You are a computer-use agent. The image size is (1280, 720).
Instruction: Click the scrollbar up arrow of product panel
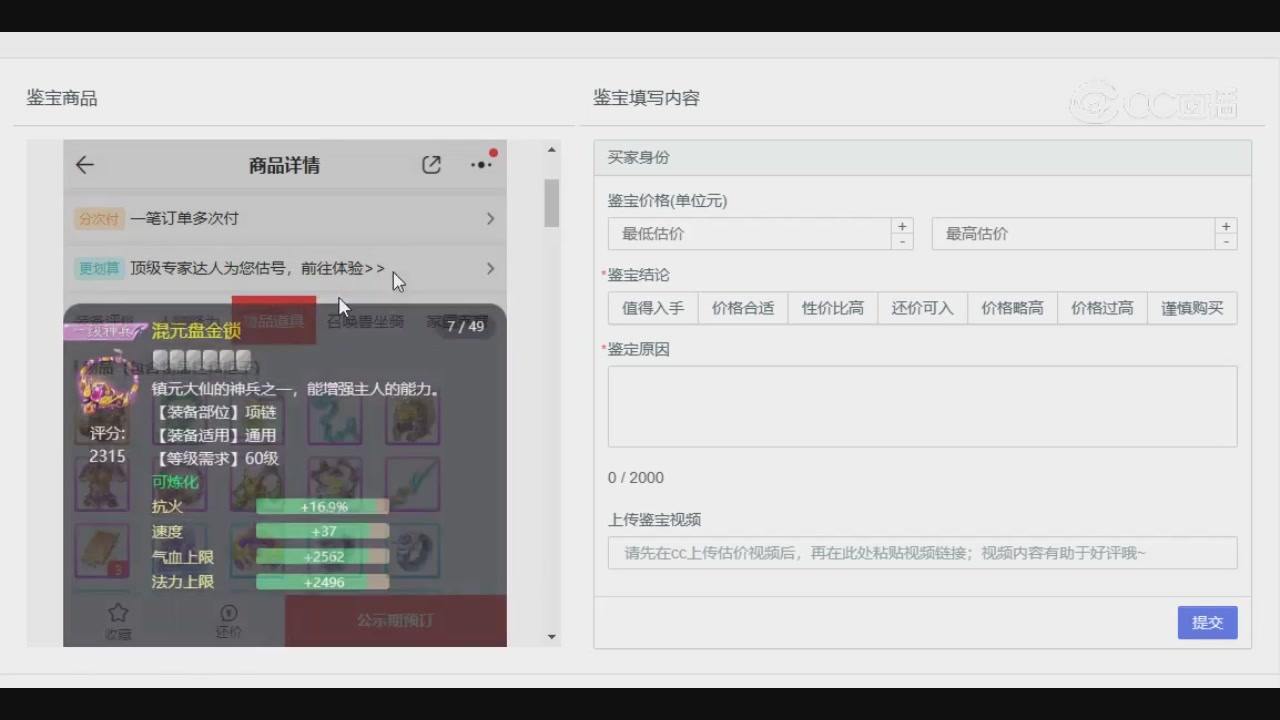point(552,150)
